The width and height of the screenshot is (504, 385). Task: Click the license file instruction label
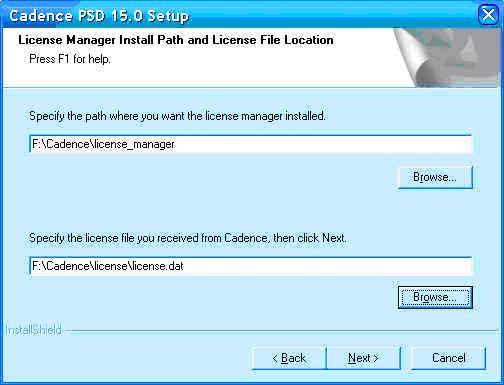pos(188,238)
